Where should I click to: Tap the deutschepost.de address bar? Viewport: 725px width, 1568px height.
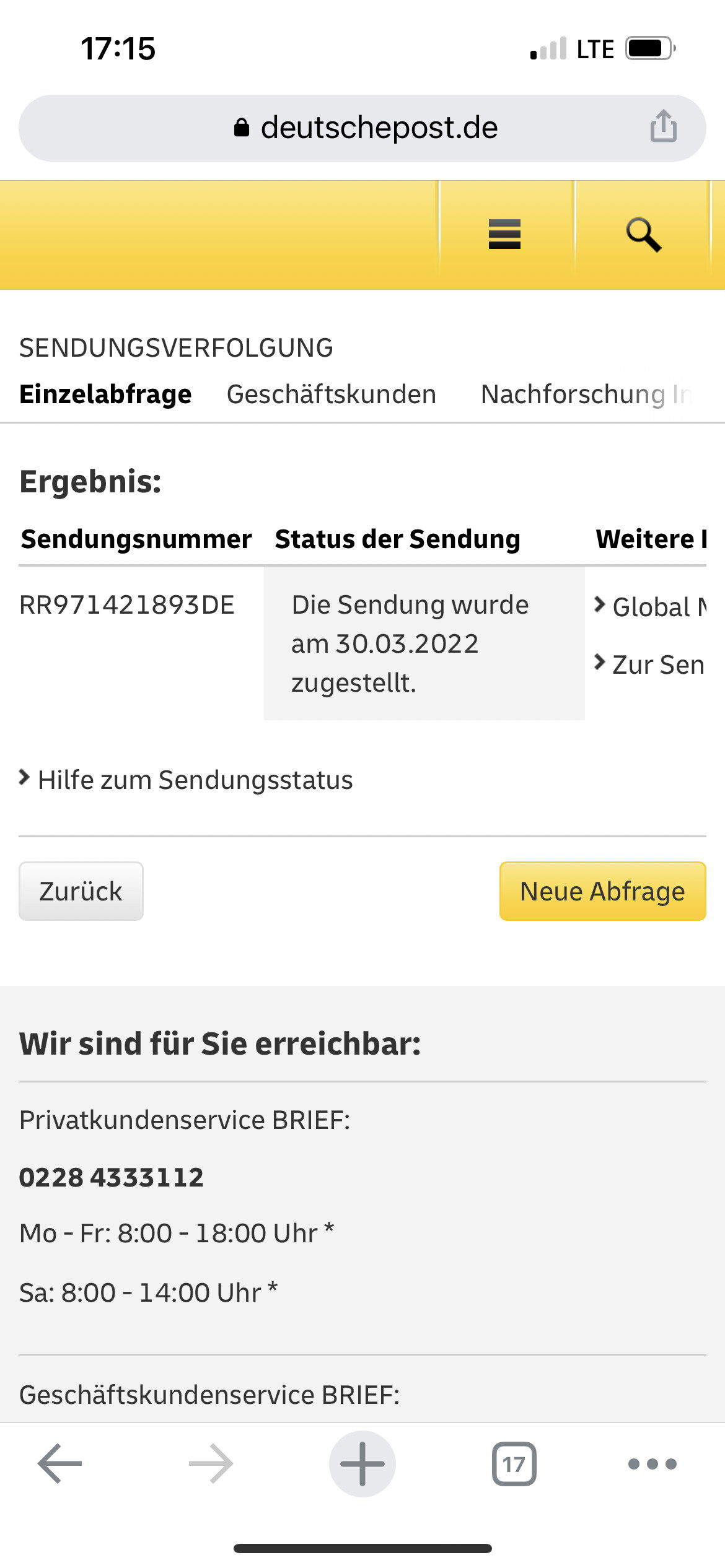click(x=362, y=128)
